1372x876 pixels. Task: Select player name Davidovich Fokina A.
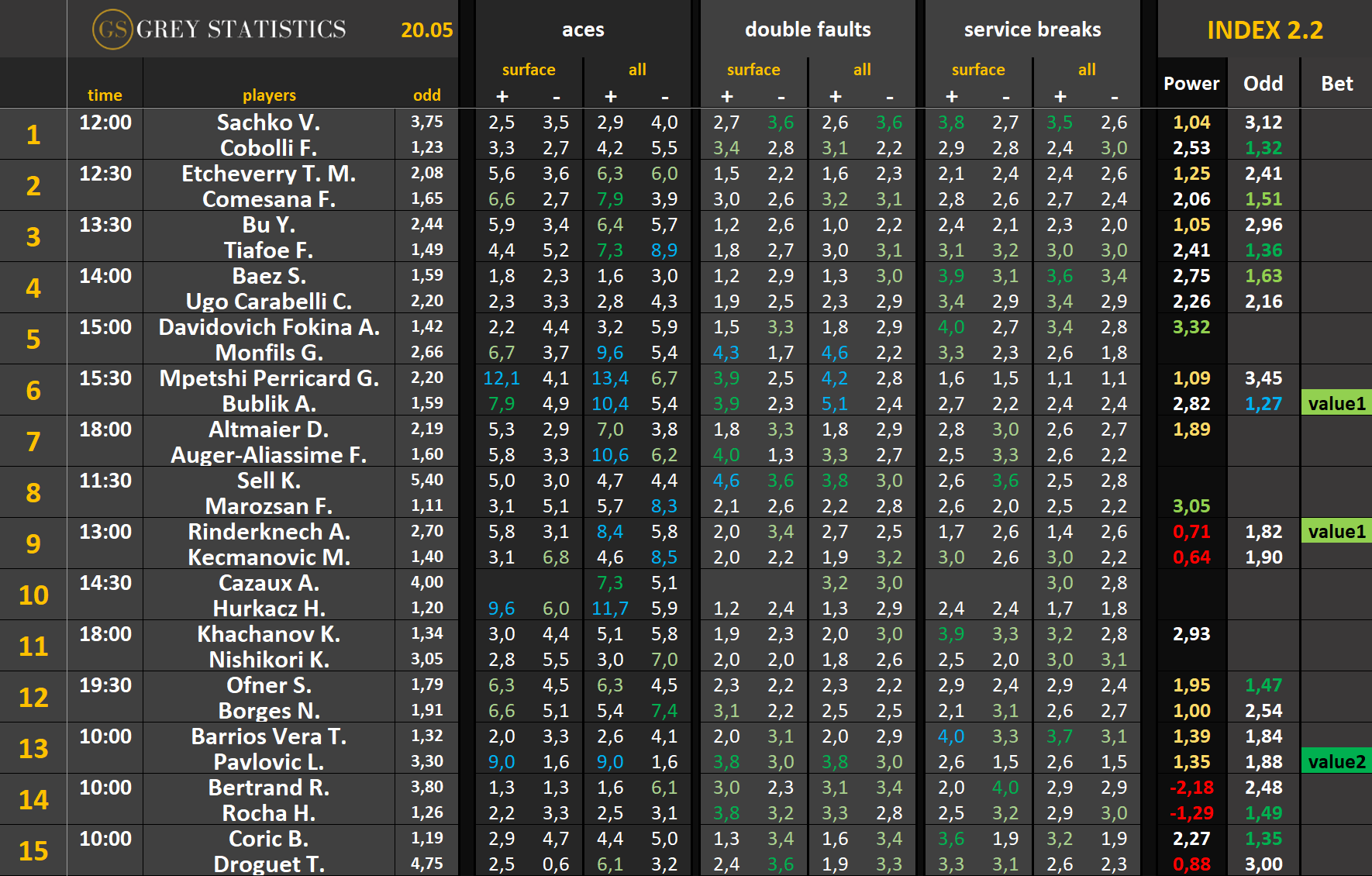pyautogui.click(x=269, y=327)
